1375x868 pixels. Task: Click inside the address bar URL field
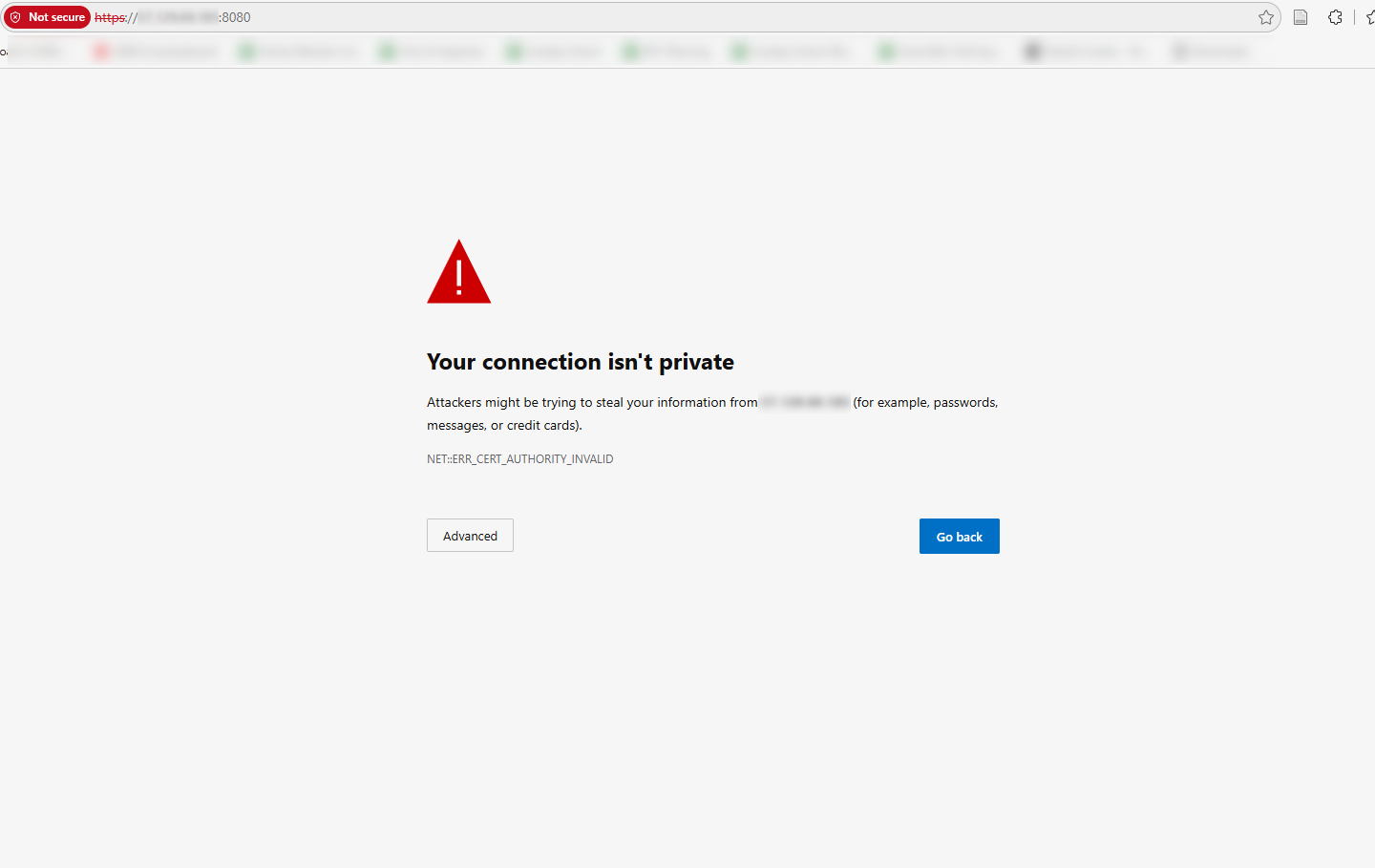click(x=668, y=17)
